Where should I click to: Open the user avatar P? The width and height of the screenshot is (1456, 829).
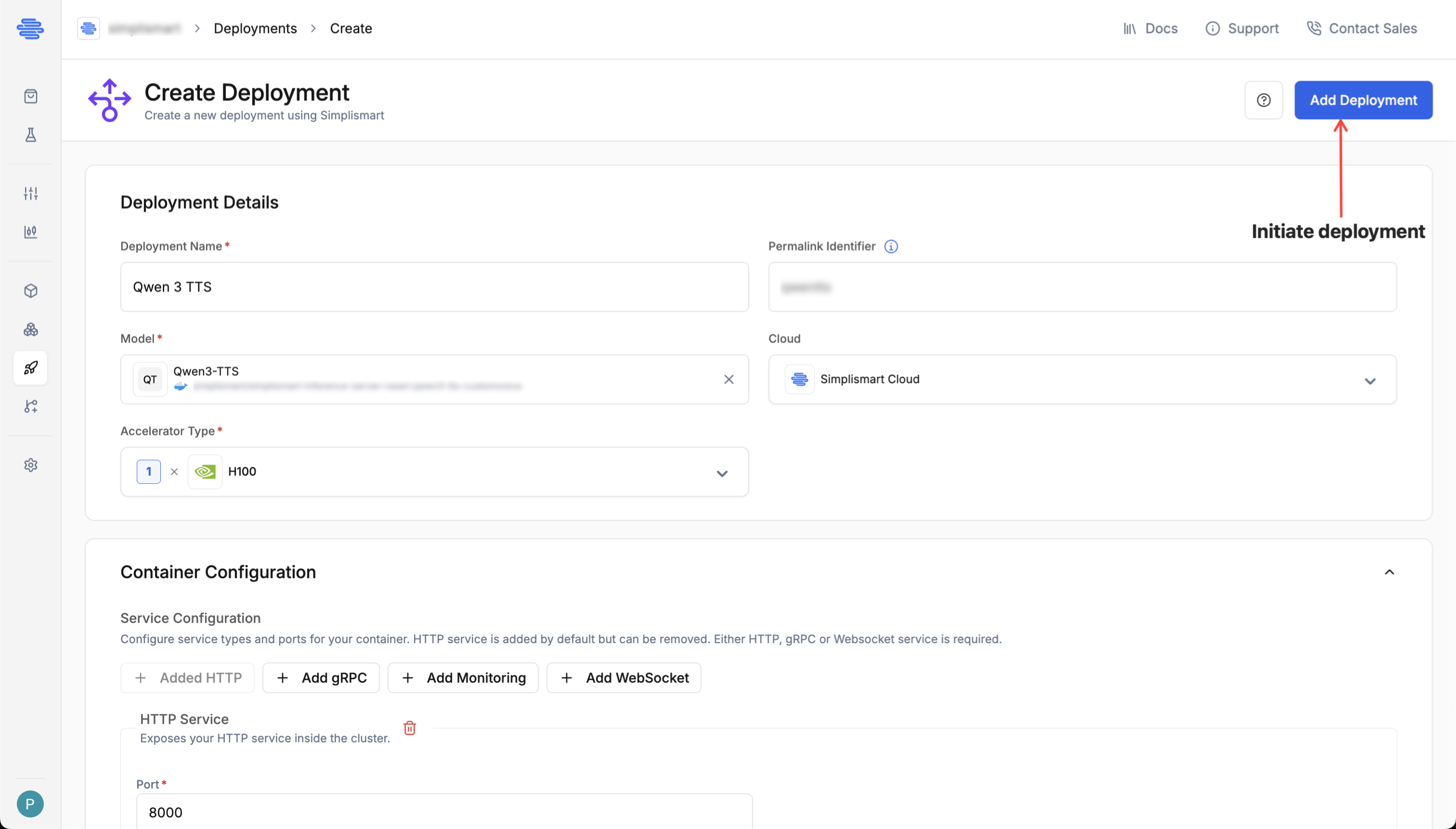click(30, 804)
